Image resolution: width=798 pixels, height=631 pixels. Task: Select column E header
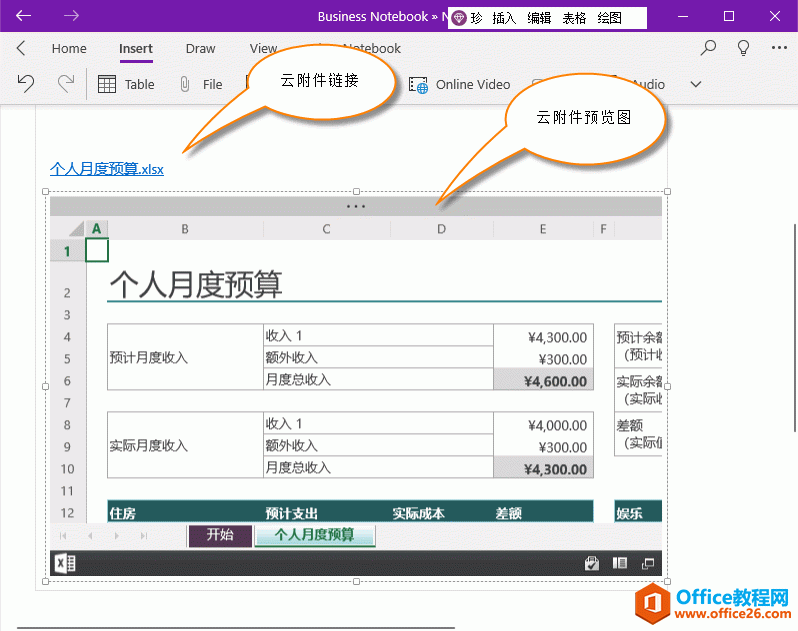543,229
